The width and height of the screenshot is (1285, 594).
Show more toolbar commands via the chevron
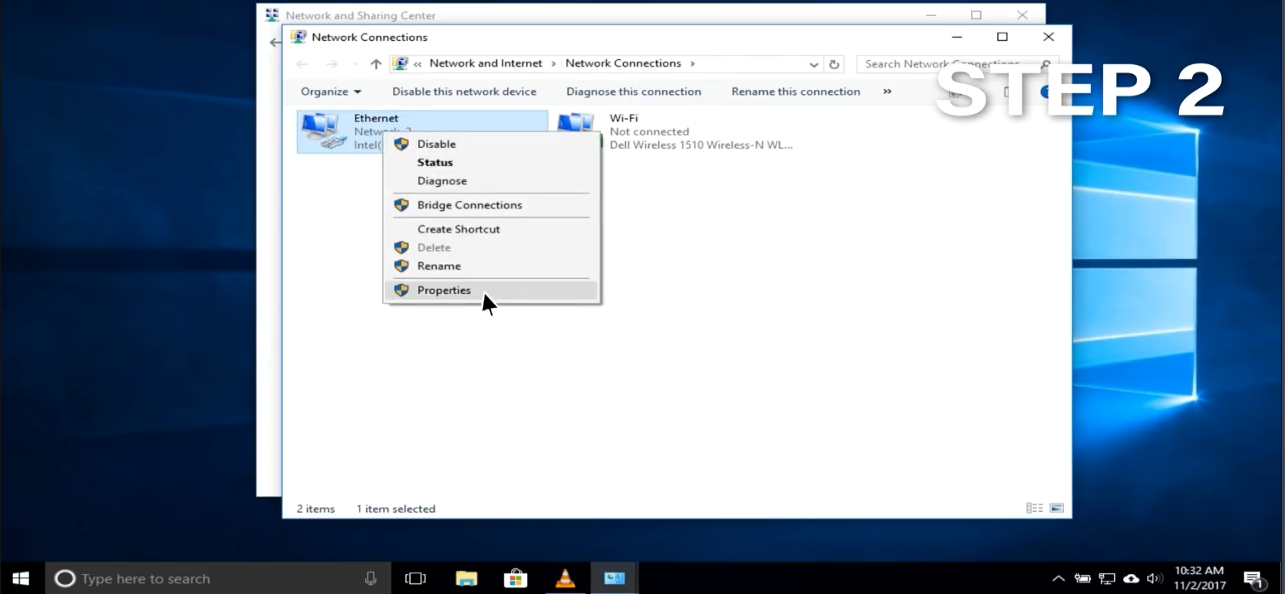(887, 92)
